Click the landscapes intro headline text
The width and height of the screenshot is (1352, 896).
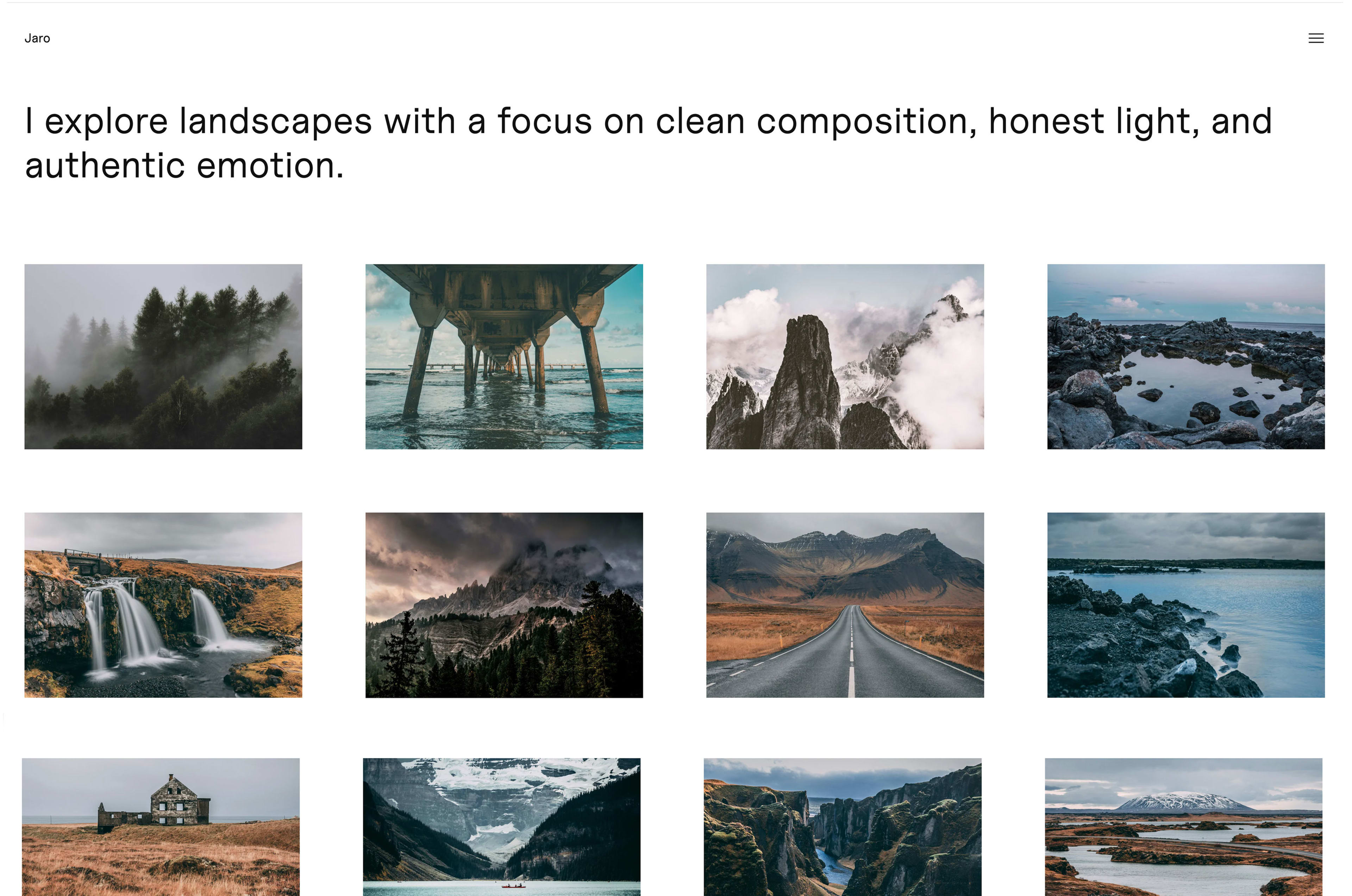click(649, 143)
